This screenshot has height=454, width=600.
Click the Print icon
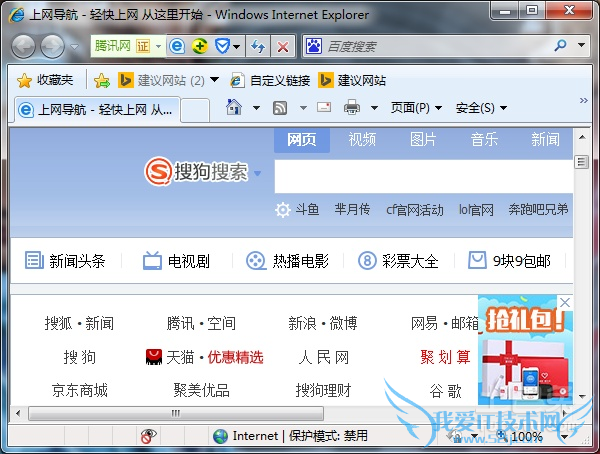click(352, 108)
